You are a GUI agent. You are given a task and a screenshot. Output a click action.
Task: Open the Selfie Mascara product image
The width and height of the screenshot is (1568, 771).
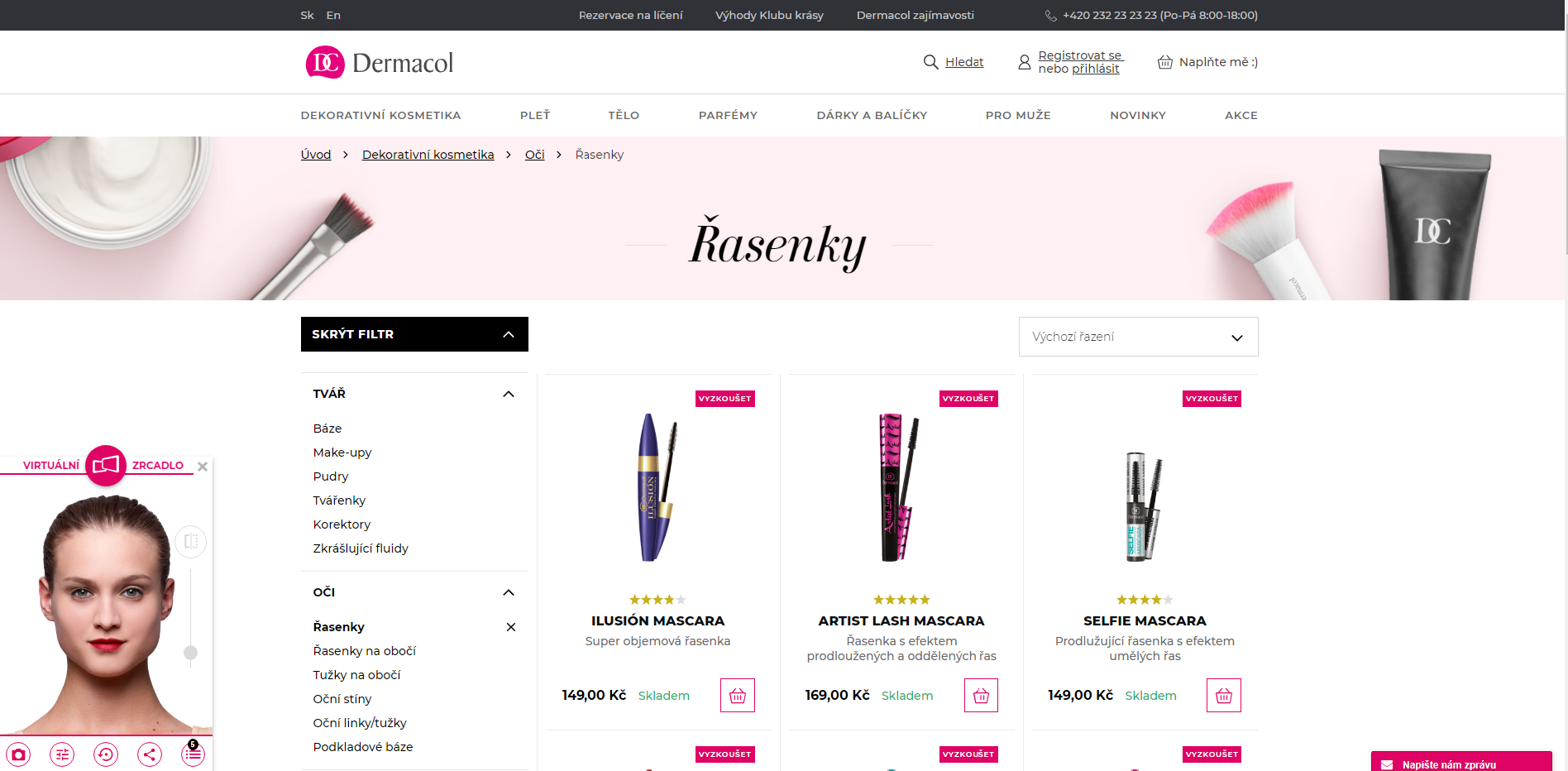(1145, 507)
